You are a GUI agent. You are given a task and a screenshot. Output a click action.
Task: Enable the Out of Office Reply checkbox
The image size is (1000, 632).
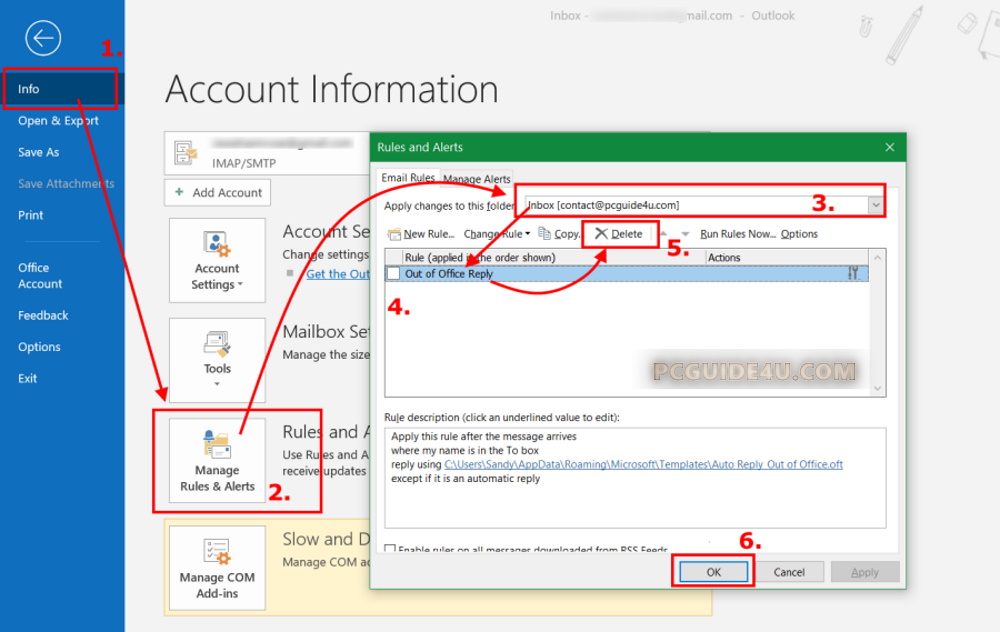pyautogui.click(x=394, y=274)
